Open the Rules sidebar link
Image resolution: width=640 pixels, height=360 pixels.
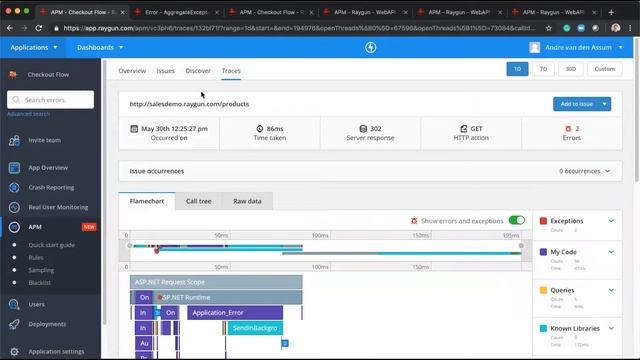point(36,258)
